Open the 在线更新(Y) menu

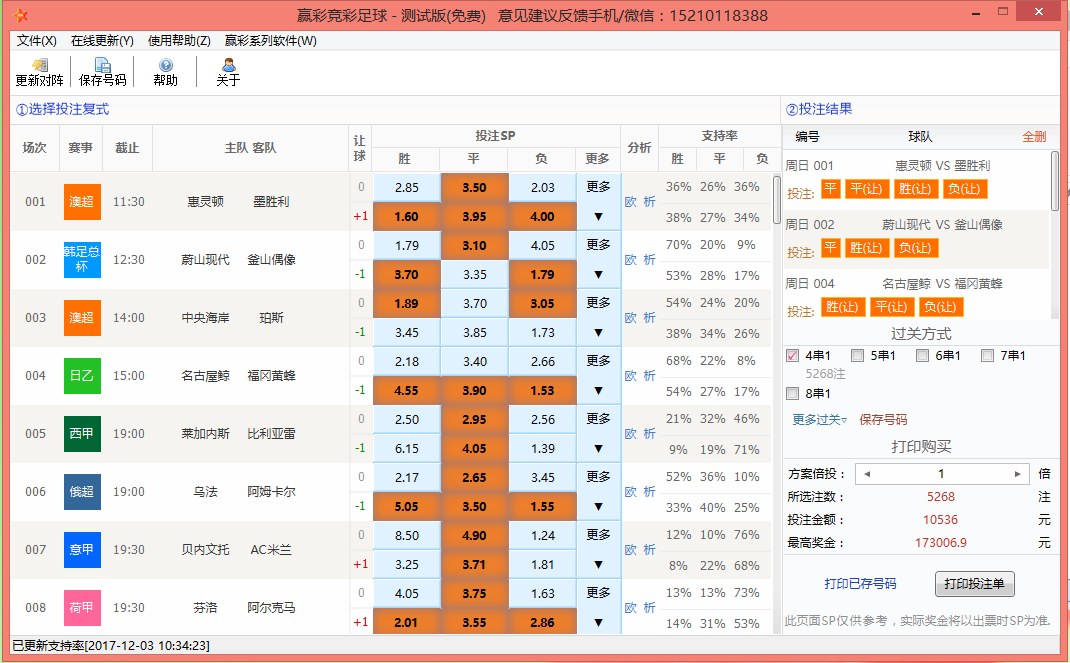point(102,41)
